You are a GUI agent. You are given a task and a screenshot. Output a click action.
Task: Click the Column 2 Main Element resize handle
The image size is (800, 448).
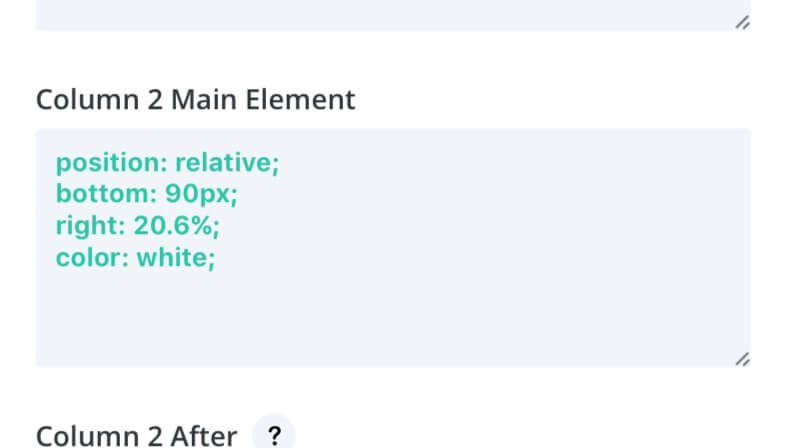click(x=742, y=359)
